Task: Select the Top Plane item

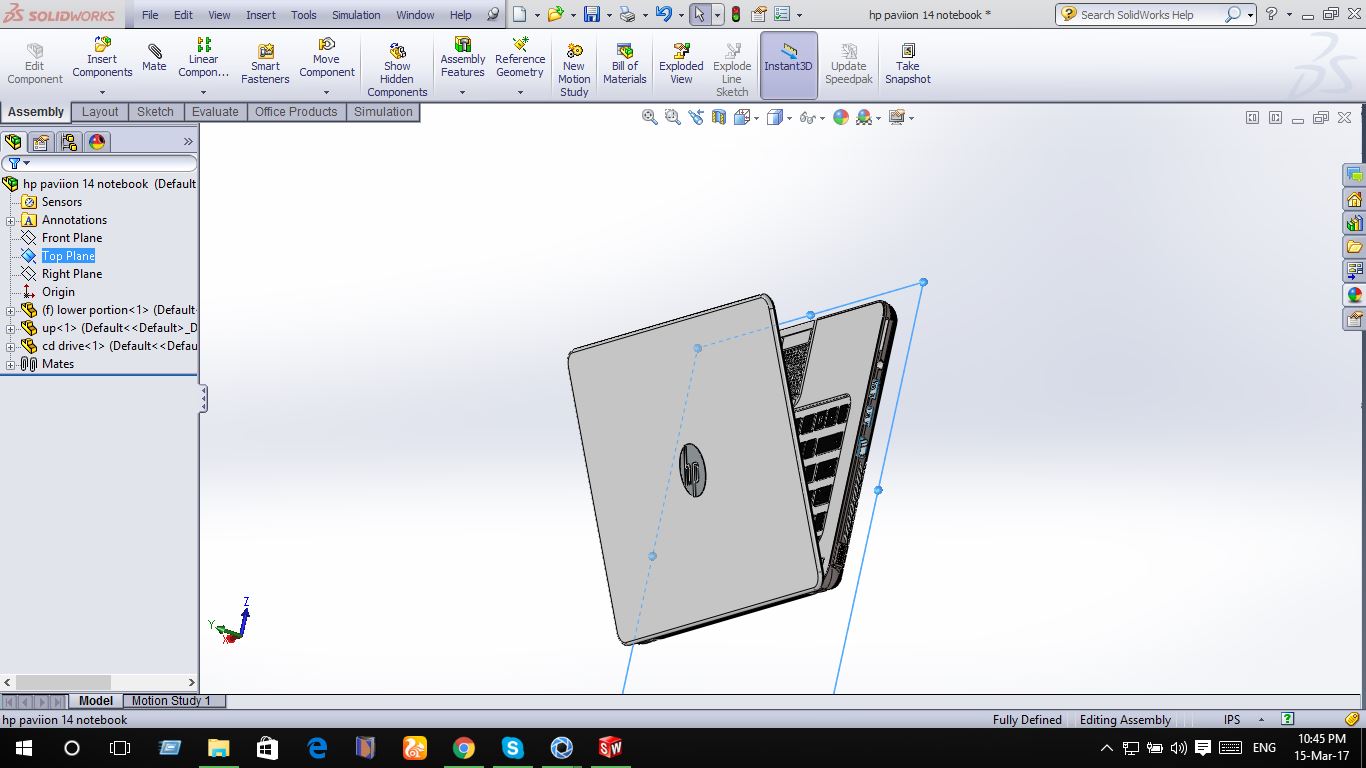Action: 68,256
